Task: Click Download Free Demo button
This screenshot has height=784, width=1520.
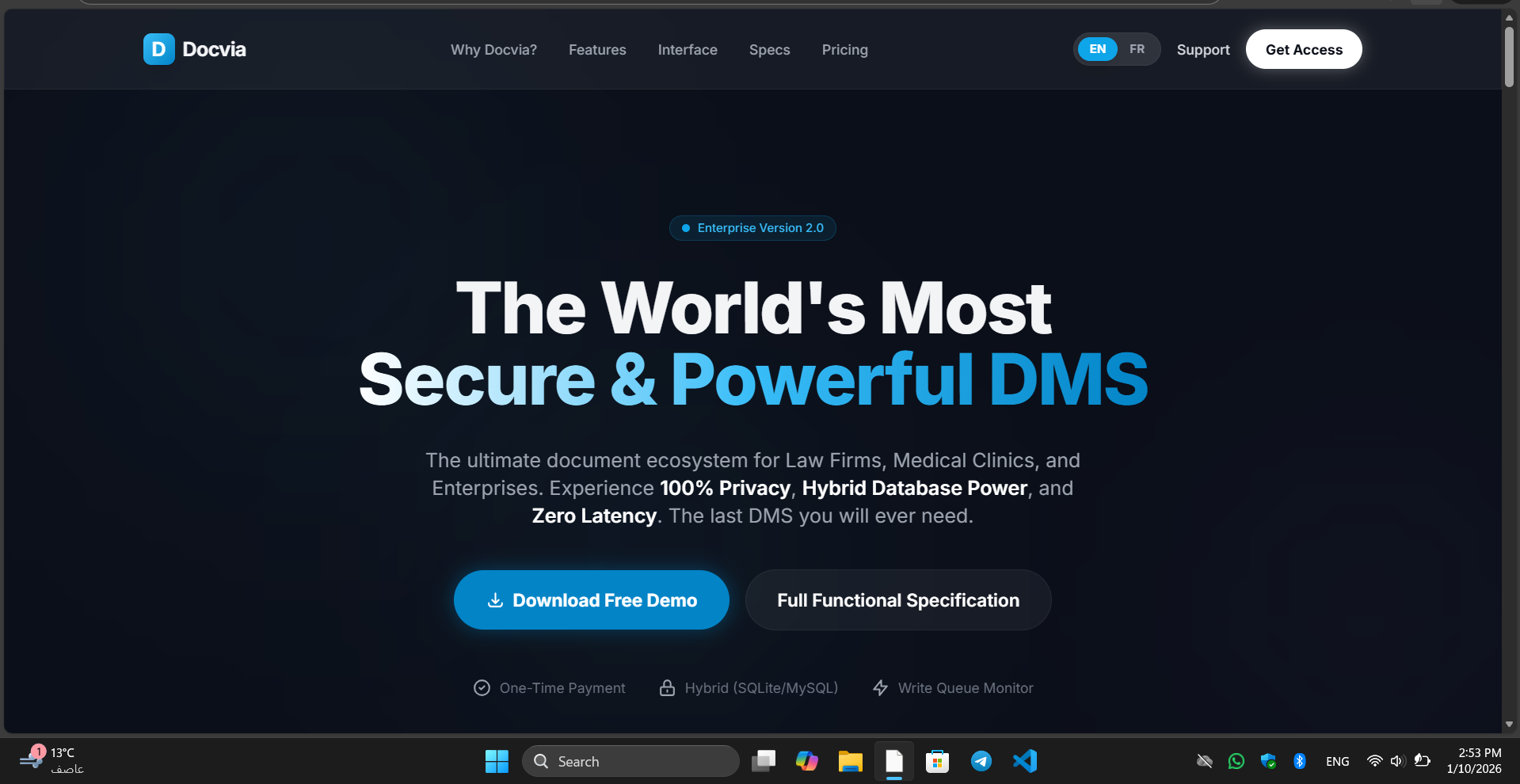Action: (x=591, y=600)
